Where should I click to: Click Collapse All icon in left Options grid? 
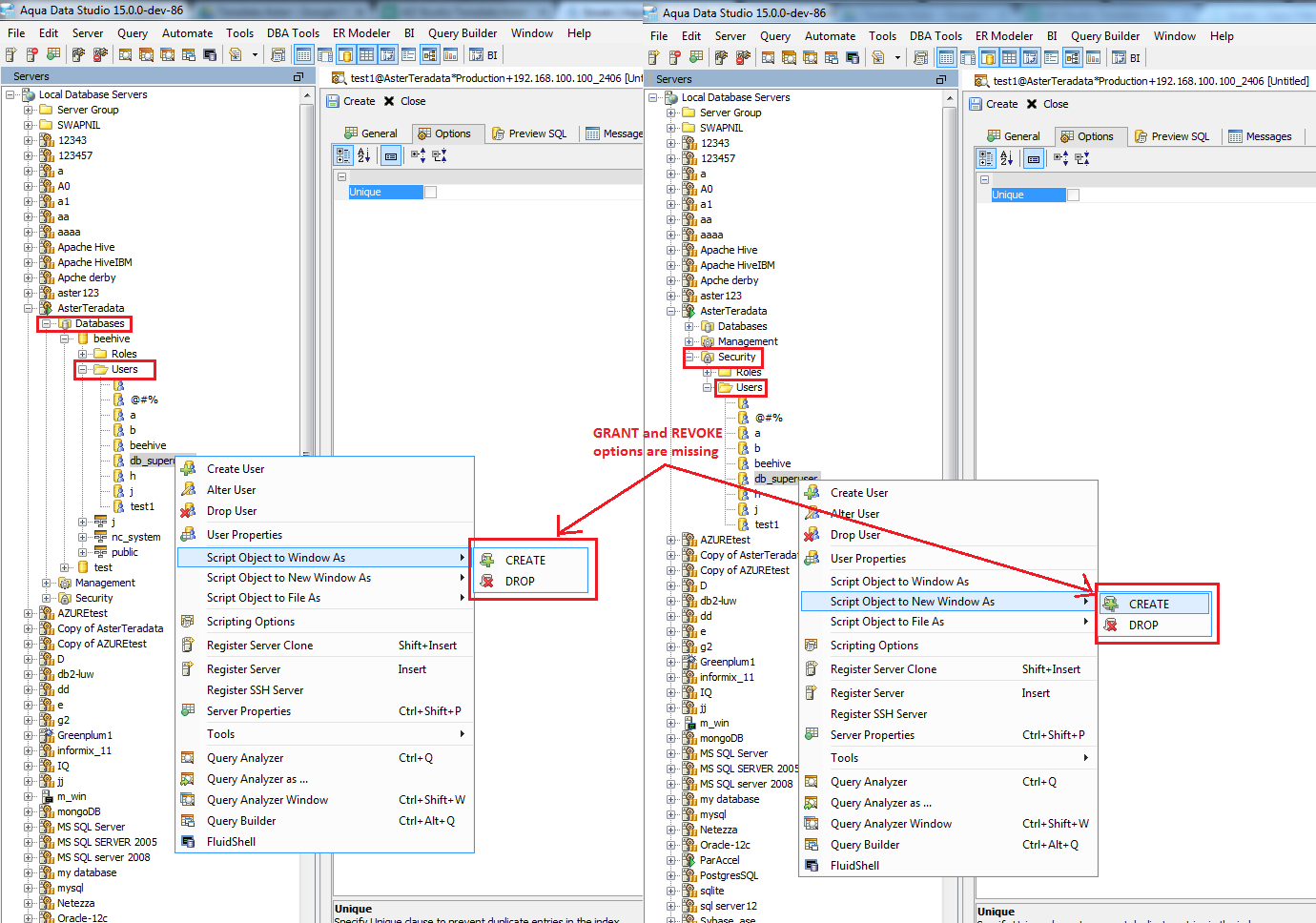[440, 155]
